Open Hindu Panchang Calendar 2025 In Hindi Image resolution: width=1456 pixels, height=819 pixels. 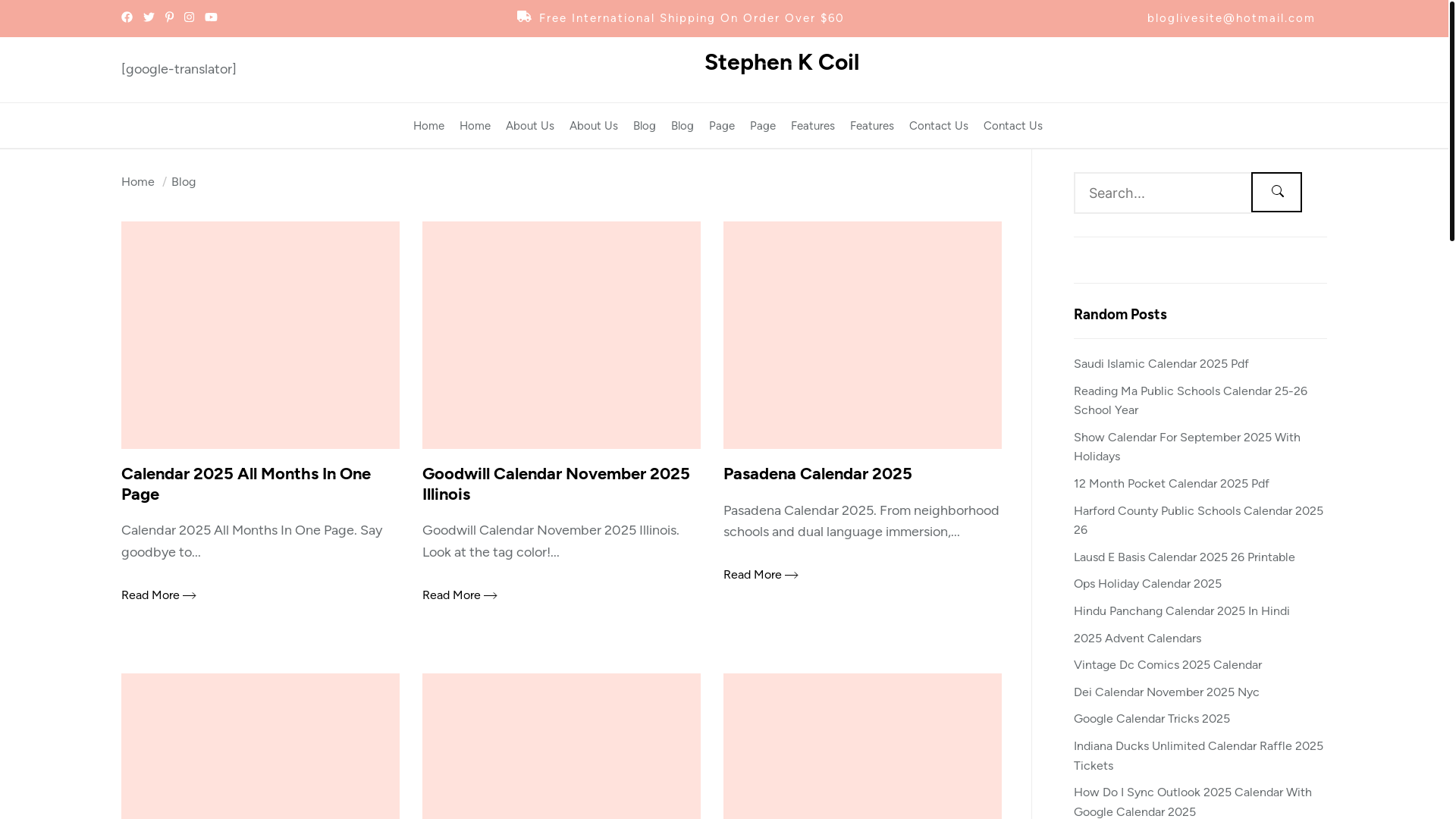coord(1181,611)
